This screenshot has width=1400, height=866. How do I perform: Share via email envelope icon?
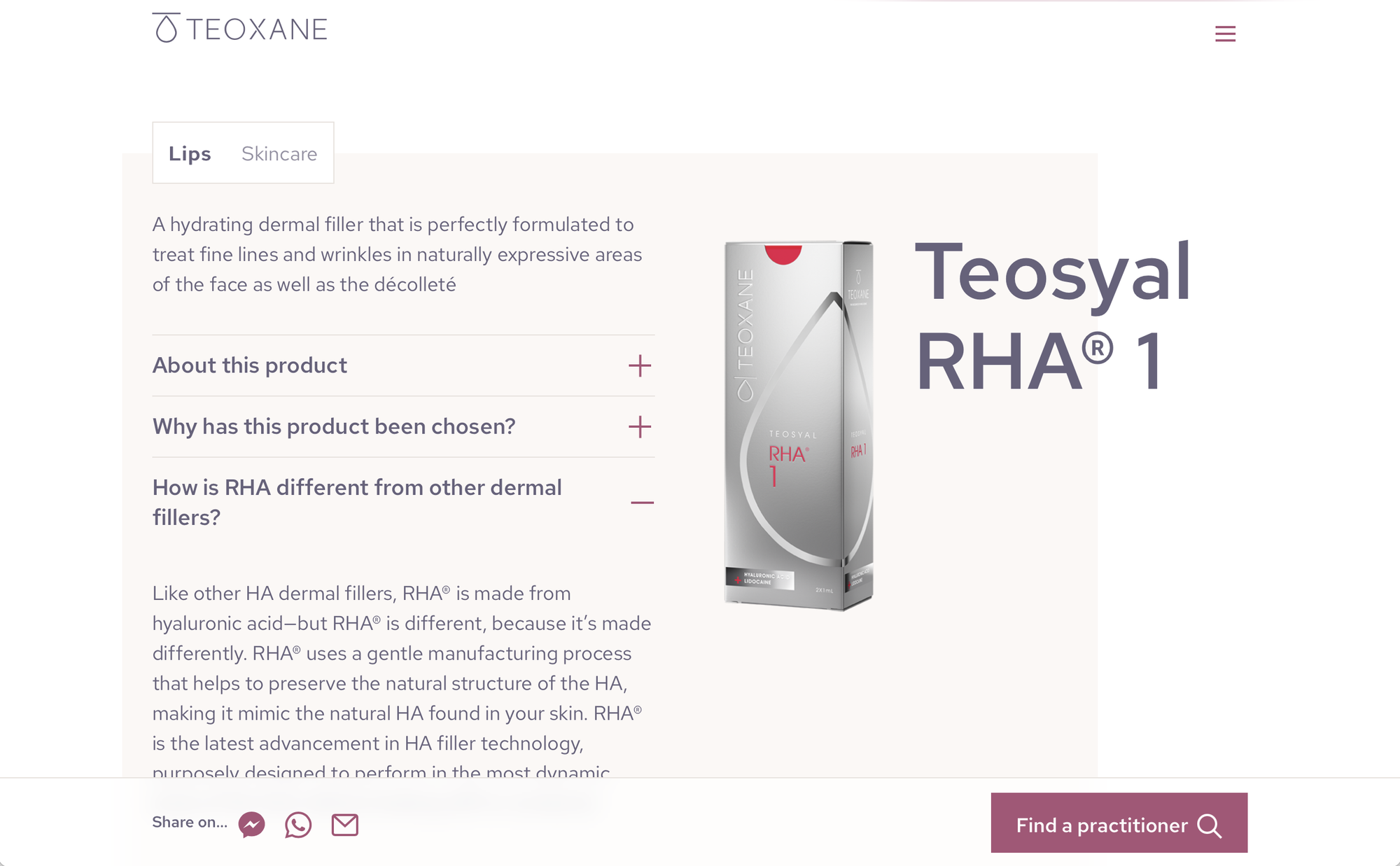pyautogui.click(x=345, y=825)
